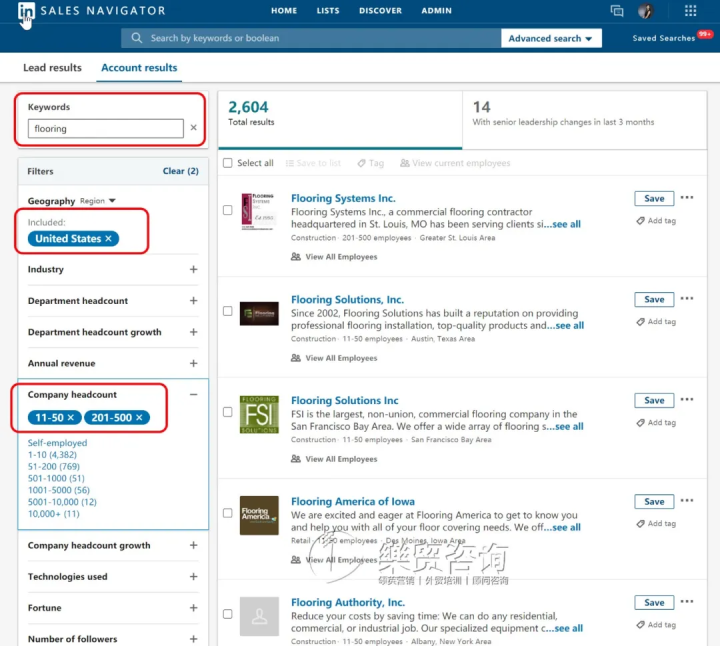Screen dimensions: 720x646
Task: Add tag to Flooring Solutions, Inc.
Action: tap(656, 322)
